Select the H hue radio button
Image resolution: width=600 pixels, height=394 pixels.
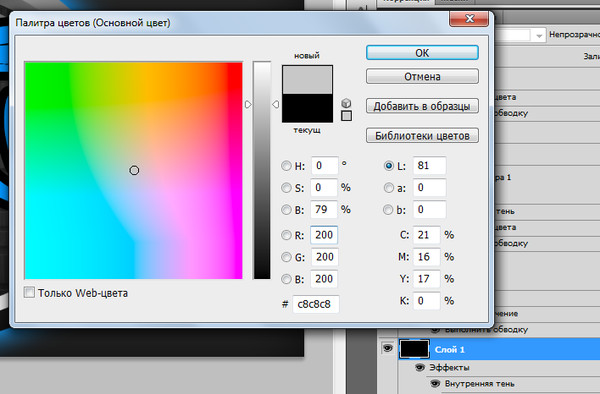[x=286, y=166]
